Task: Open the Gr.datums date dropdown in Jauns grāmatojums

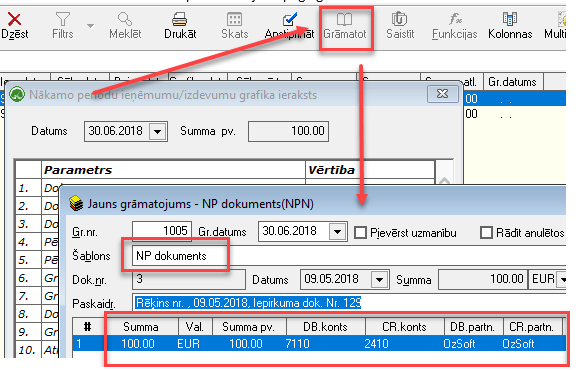Action: pos(337,232)
